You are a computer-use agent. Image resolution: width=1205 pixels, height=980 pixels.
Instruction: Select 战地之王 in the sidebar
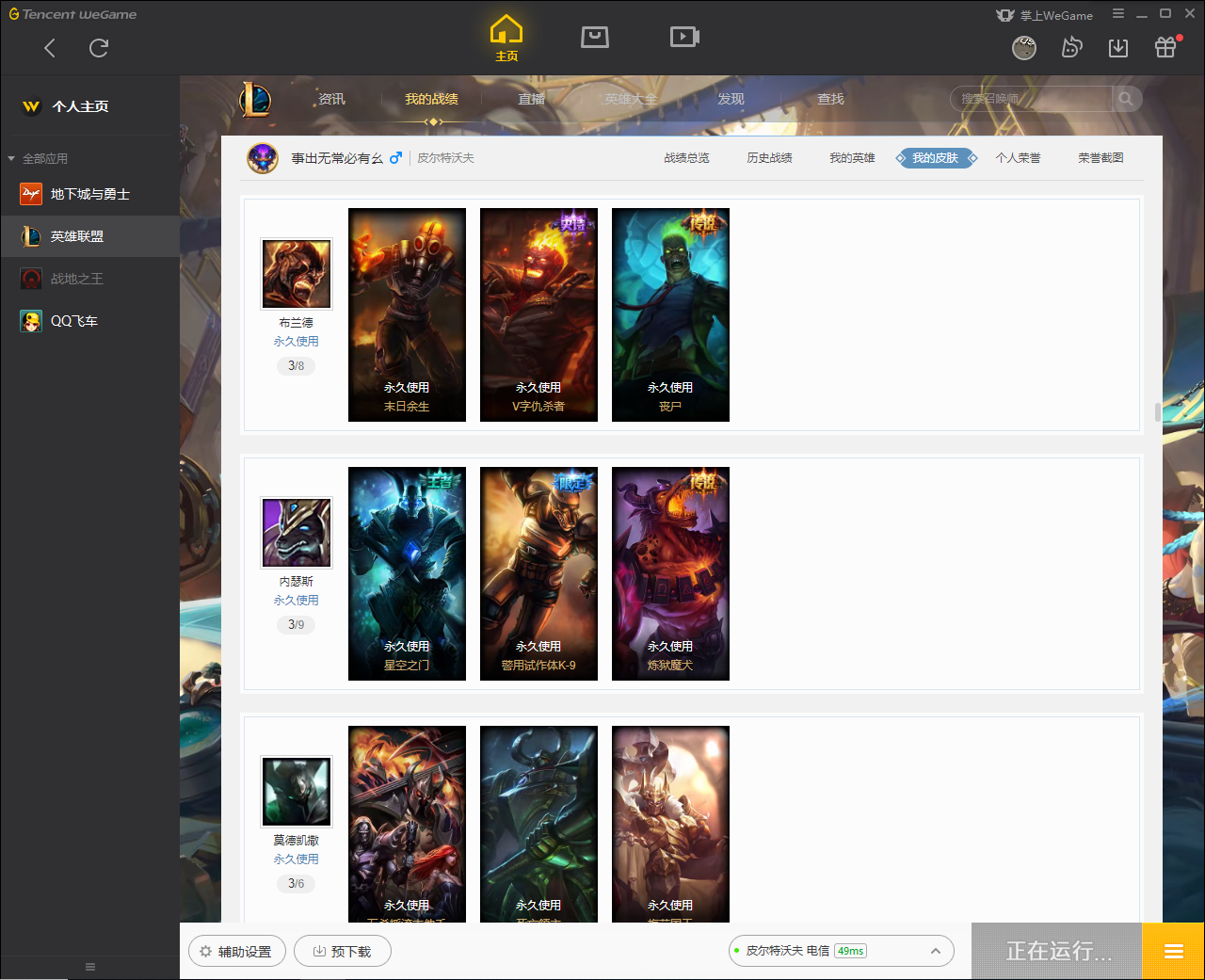tap(89, 279)
